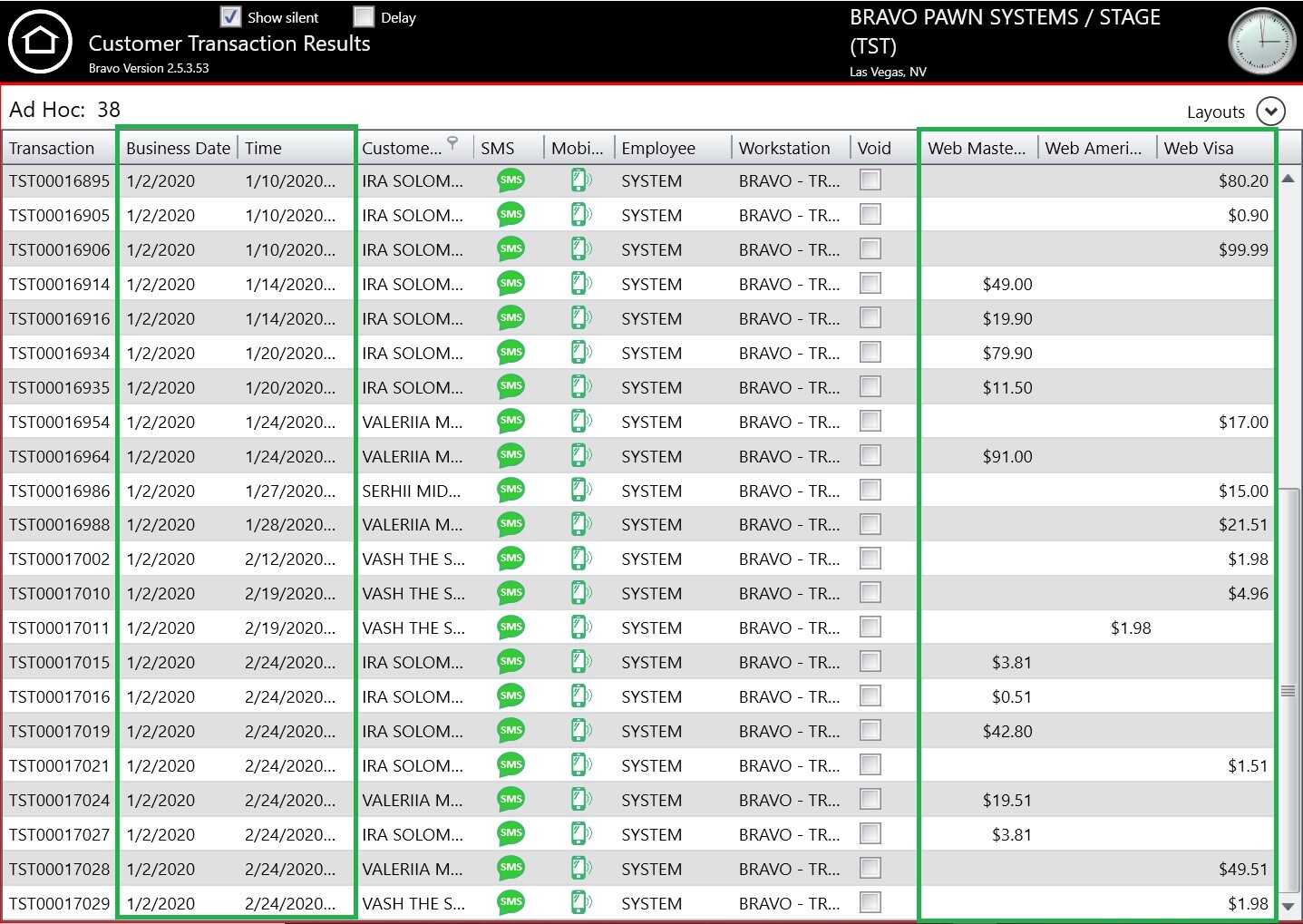Click mobile phone icon for TST00017010
This screenshot has width=1303, height=924.
tap(580, 593)
